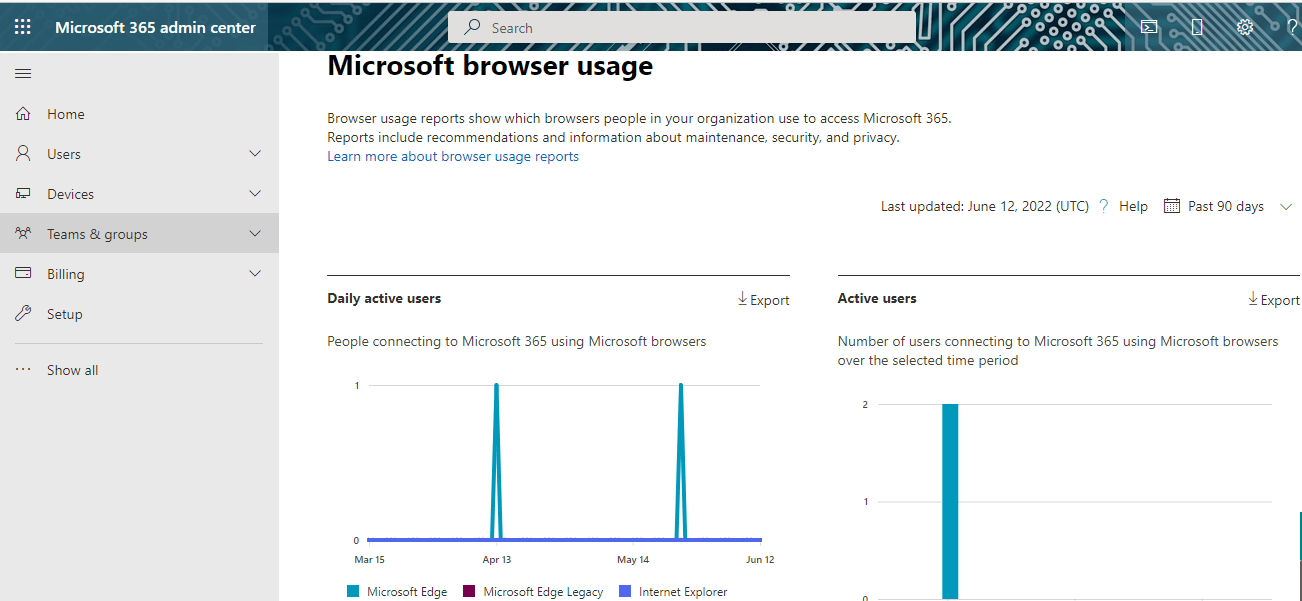Export the Active users report
This screenshot has width=1302, height=601.
coord(1274,300)
